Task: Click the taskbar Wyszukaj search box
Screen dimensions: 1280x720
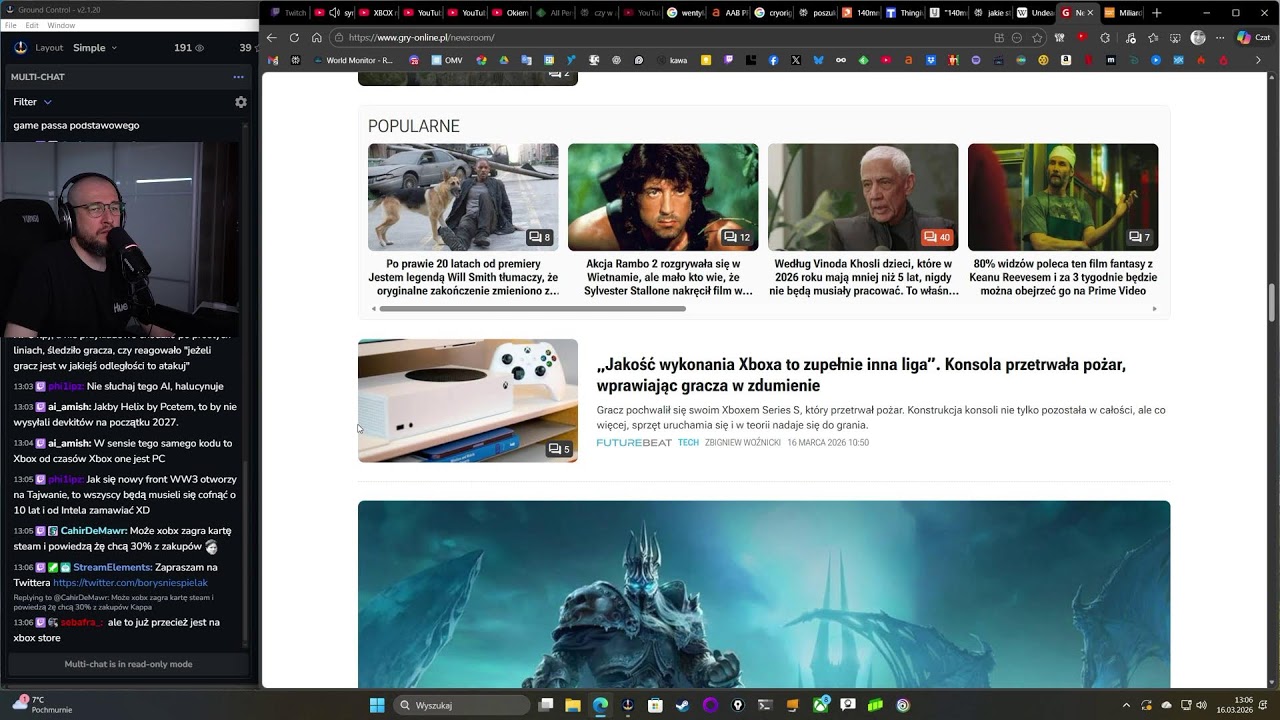Action: pos(461,705)
